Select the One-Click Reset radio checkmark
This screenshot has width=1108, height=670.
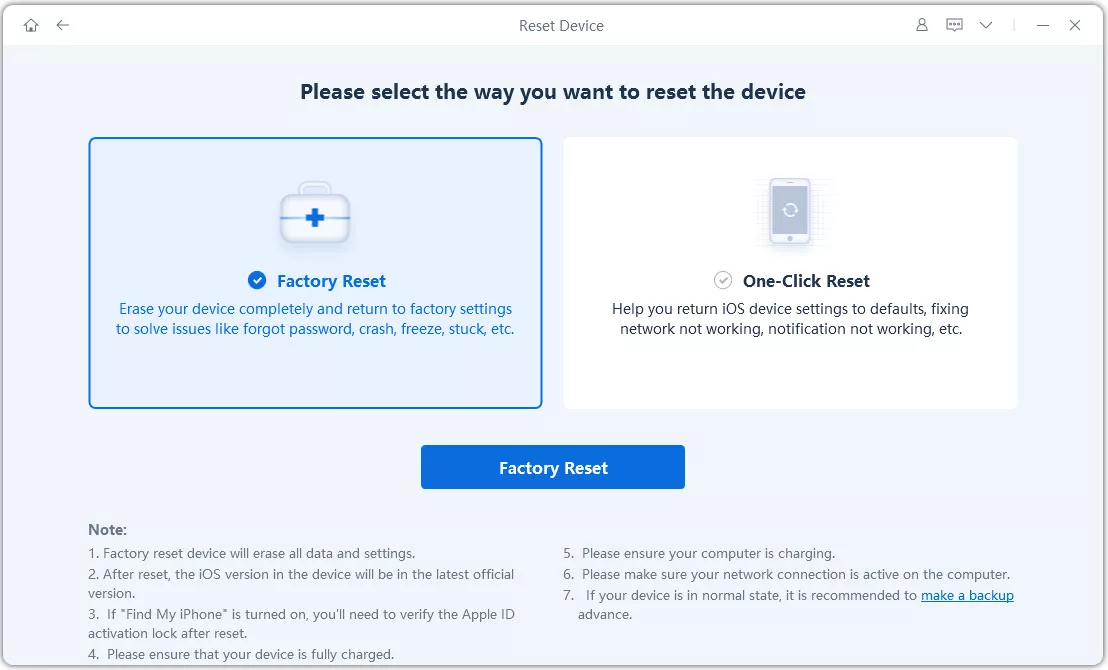point(723,281)
